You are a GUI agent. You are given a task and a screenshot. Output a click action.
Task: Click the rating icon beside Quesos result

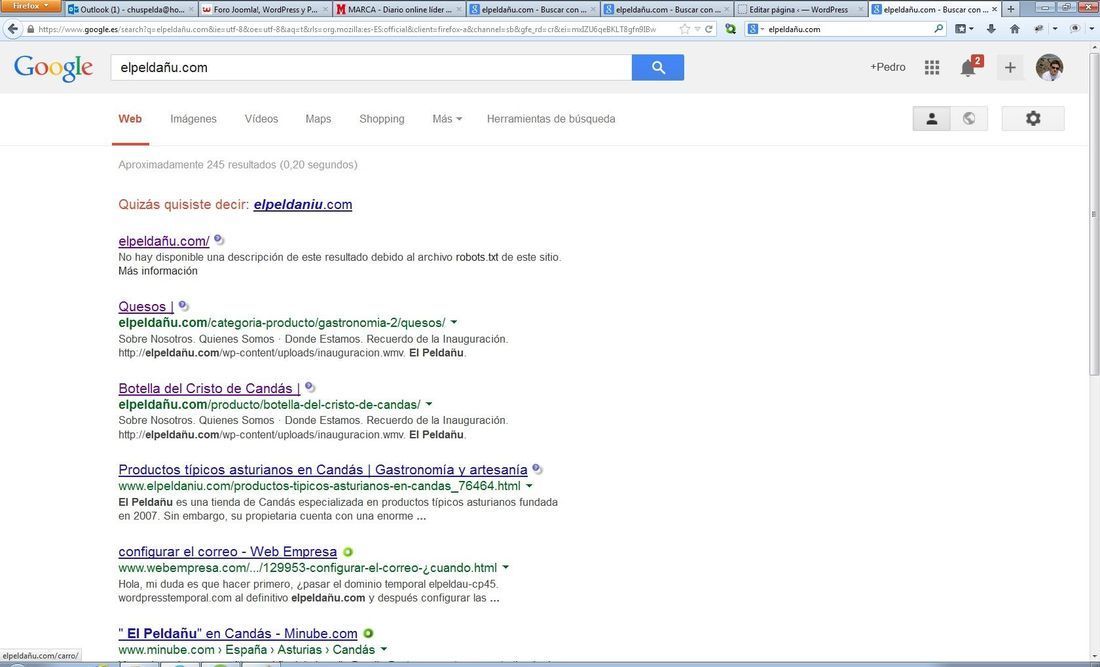pyautogui.click(x=184, y=306)
